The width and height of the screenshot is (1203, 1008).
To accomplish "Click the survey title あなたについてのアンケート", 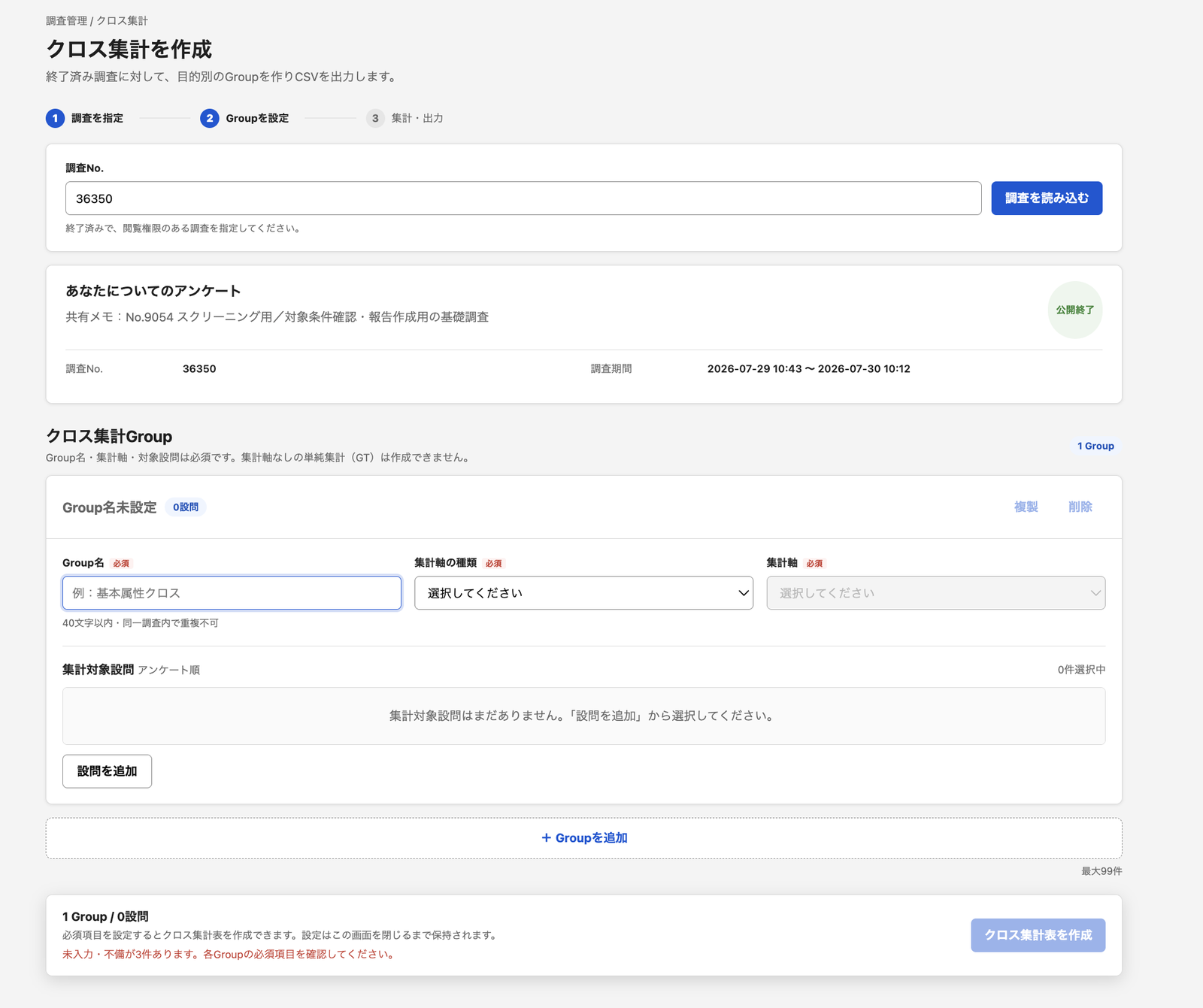I will [x=153, y=291].
